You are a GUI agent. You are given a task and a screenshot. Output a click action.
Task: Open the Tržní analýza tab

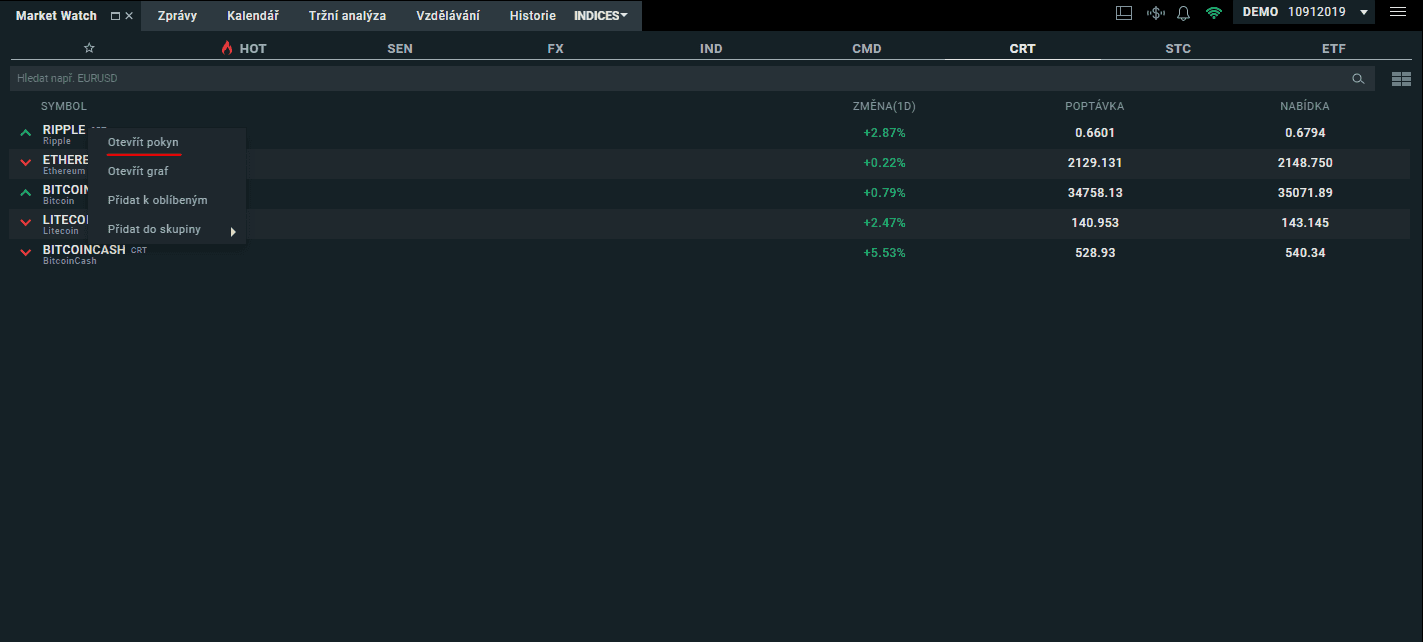347,16
